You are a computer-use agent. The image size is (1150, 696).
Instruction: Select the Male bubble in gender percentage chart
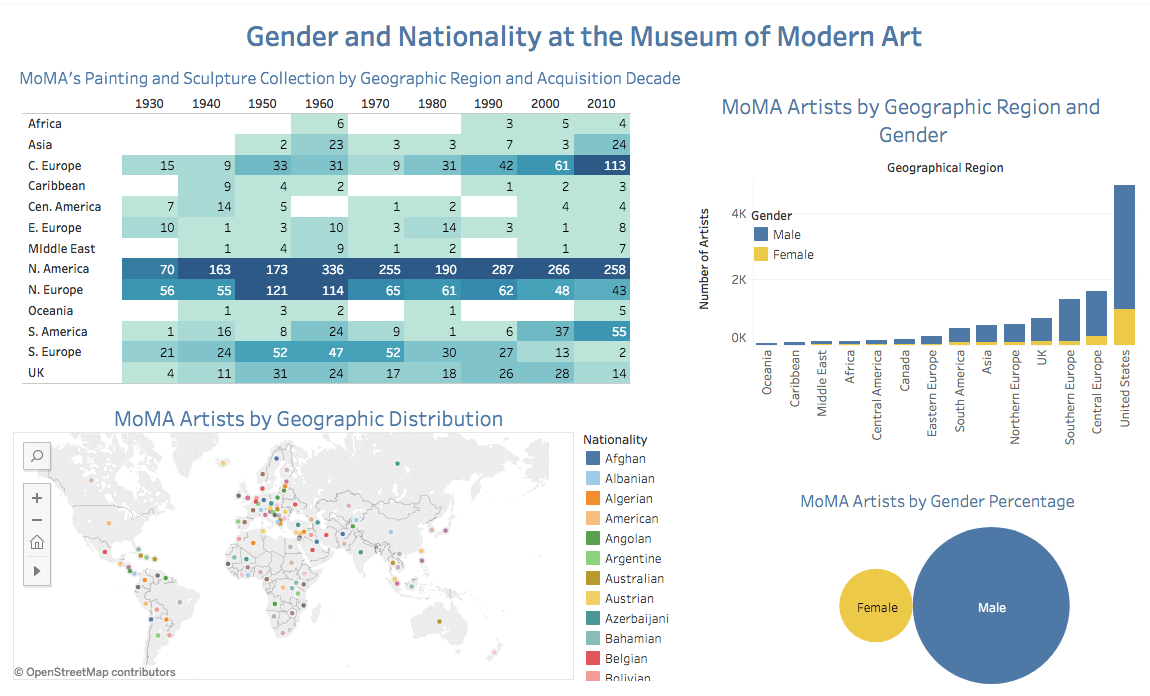[990, 607]
